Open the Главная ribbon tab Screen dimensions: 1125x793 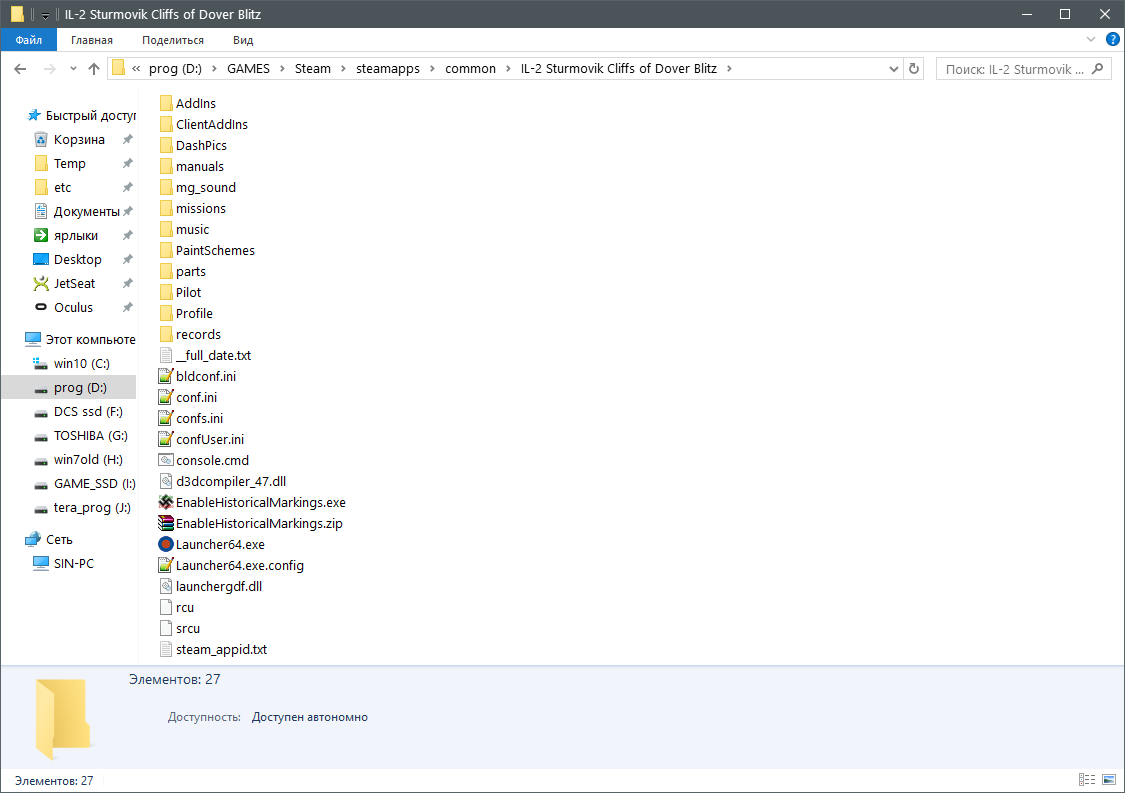click(92, 40)
